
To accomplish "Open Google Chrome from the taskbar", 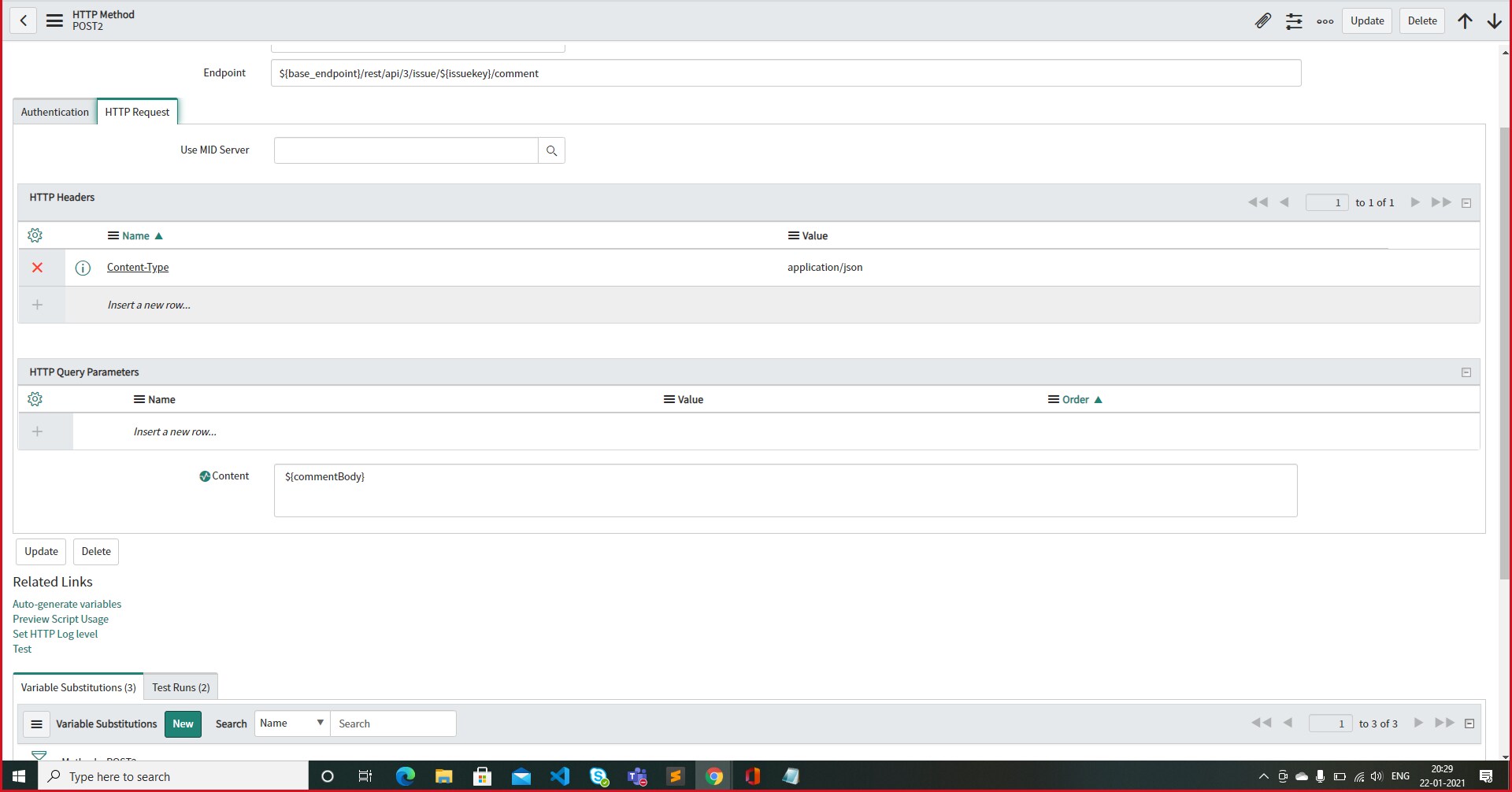I will [714, 776].
